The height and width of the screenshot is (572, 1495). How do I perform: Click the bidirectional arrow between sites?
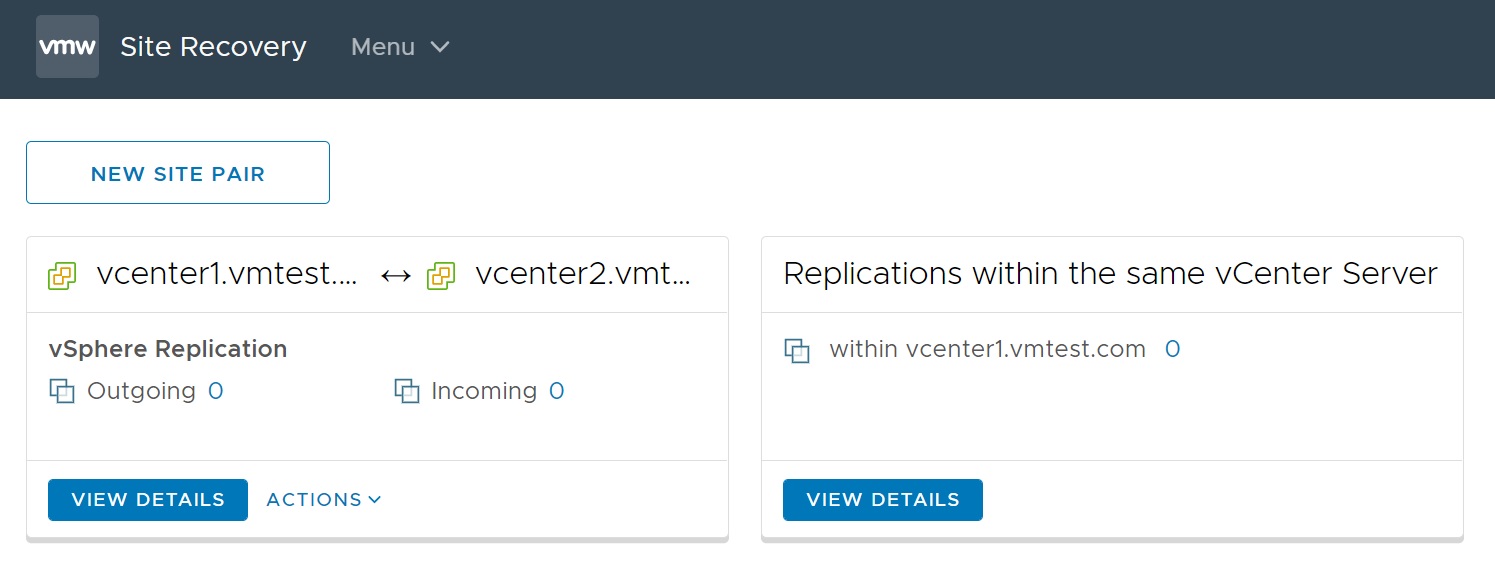[396, 276]
